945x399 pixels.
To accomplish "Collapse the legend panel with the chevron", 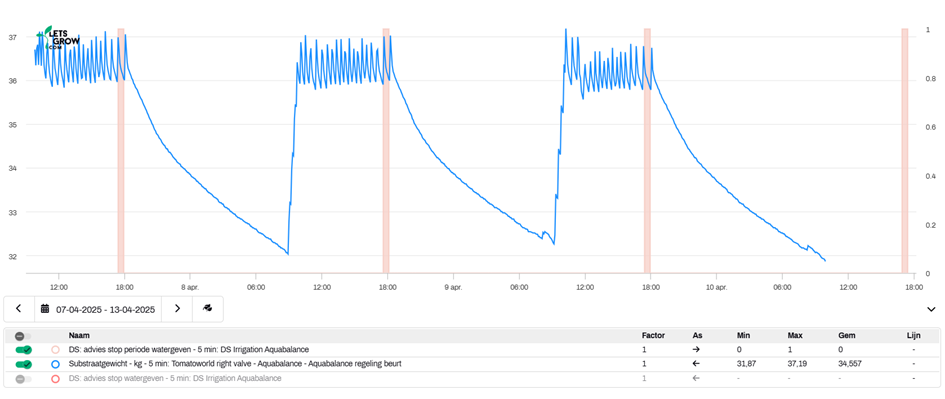I will coord(932,309).
